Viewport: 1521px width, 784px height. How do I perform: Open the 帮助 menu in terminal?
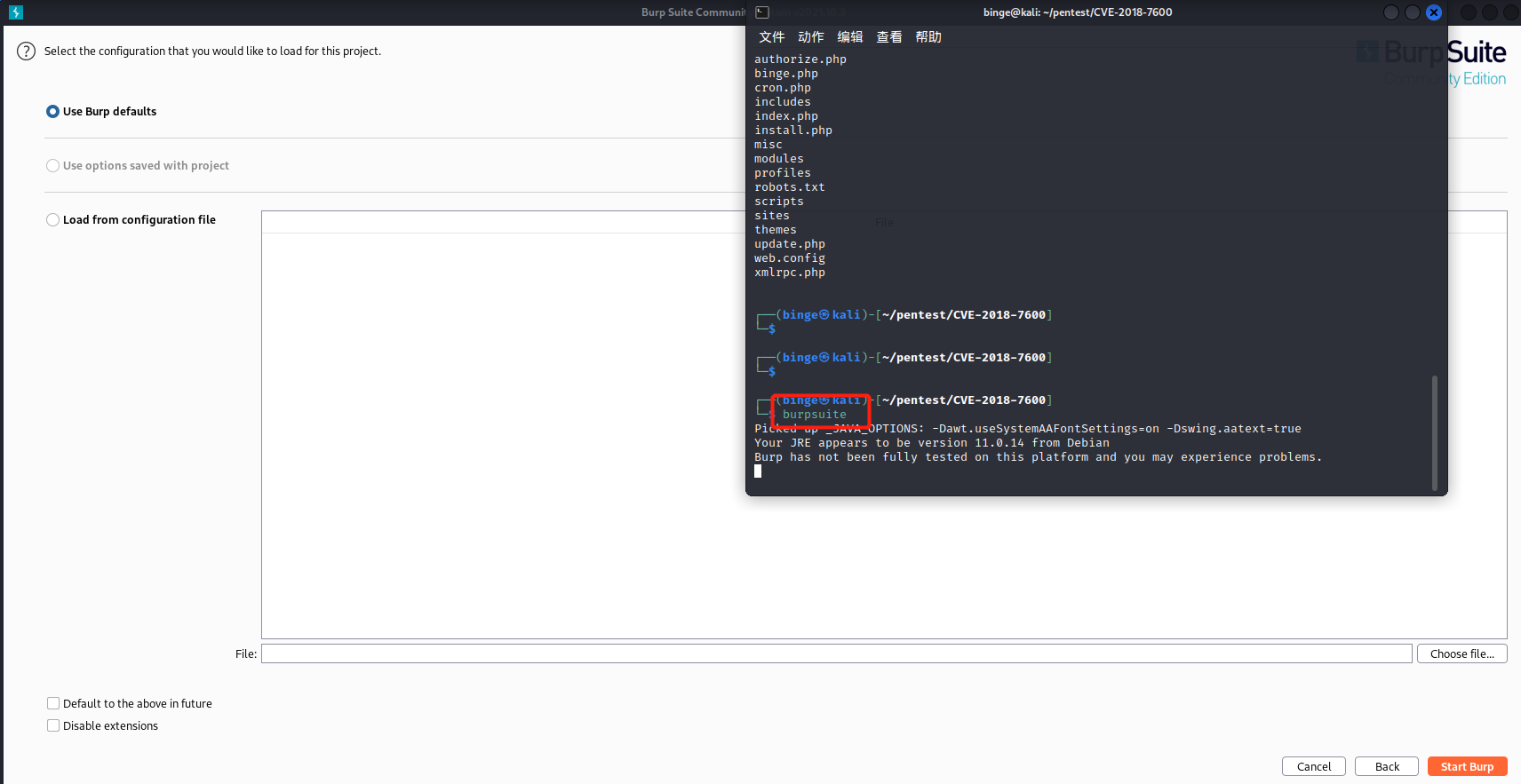pyautogui.click(x=928, y=36)
